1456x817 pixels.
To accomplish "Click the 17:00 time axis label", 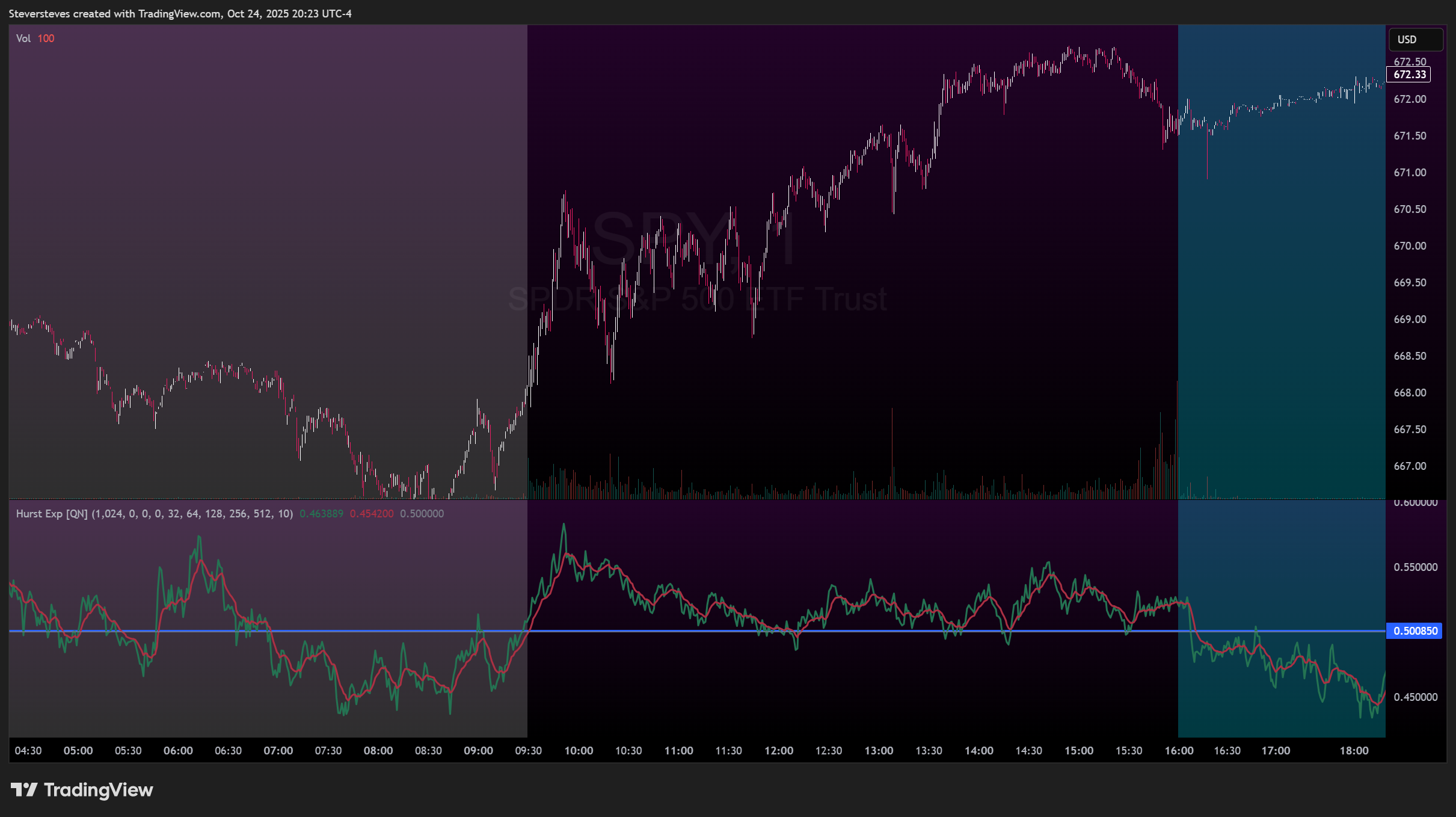I will point(1276,751).
